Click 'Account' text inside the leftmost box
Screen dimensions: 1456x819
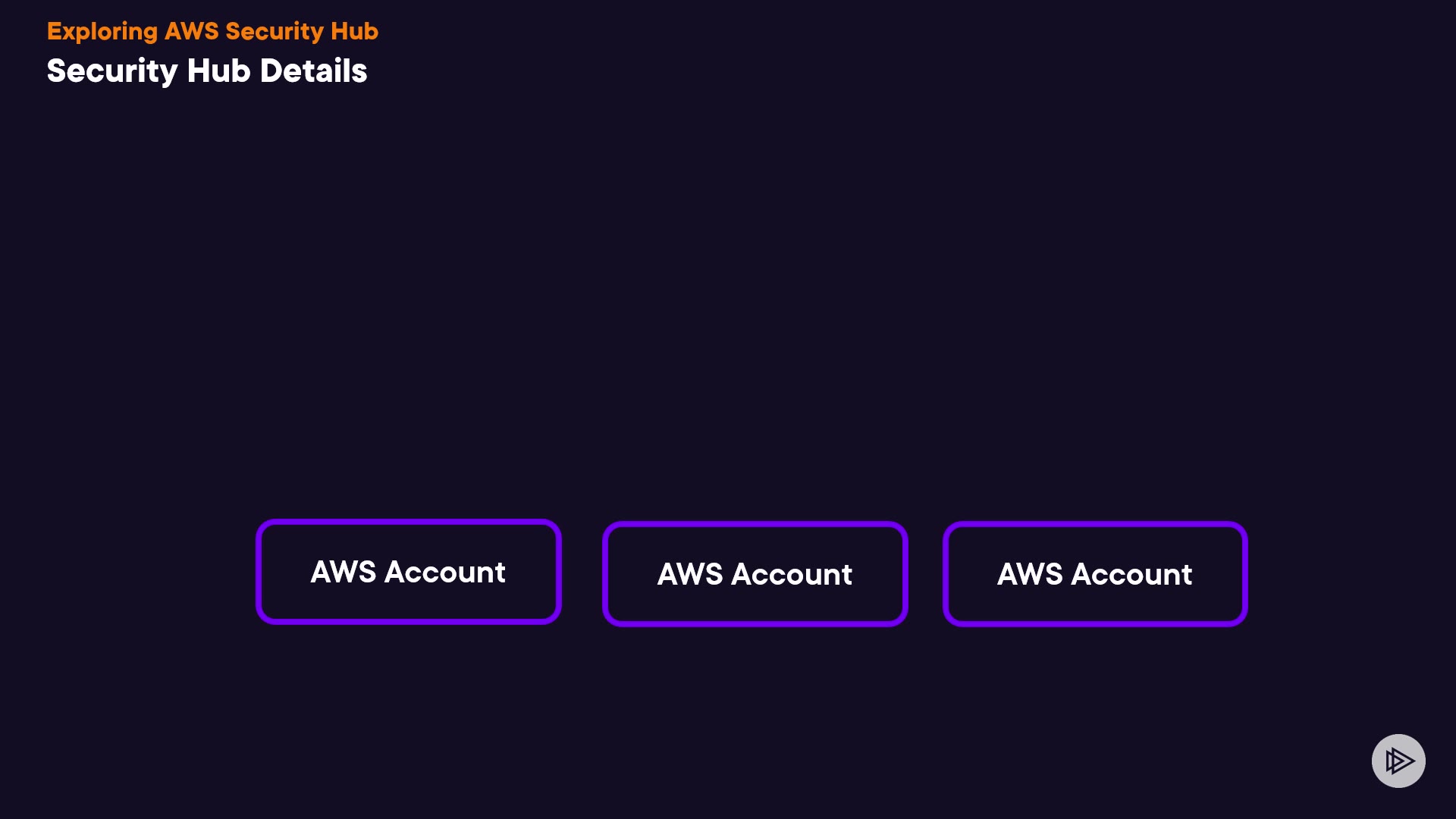(445, 572)
